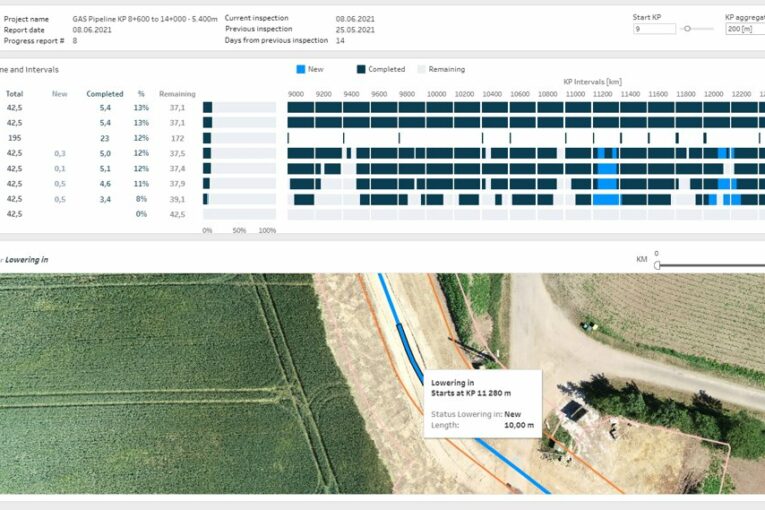Click the KM slider handle above map

coord(657,265)
